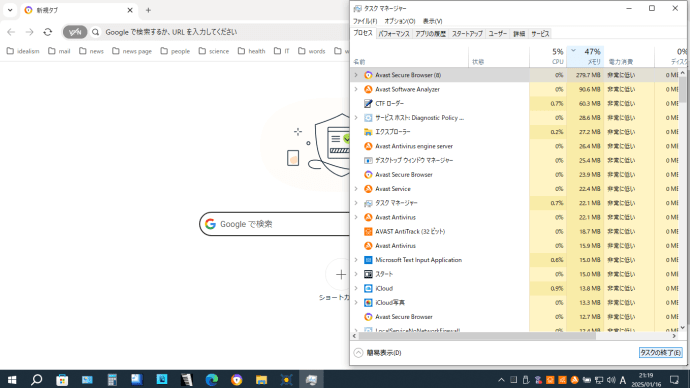Select AVAST AntiTrack (32 bit) icon
The height and width of the screenshot is (388, 690).
pyautogui.click(x=368, y=231)
